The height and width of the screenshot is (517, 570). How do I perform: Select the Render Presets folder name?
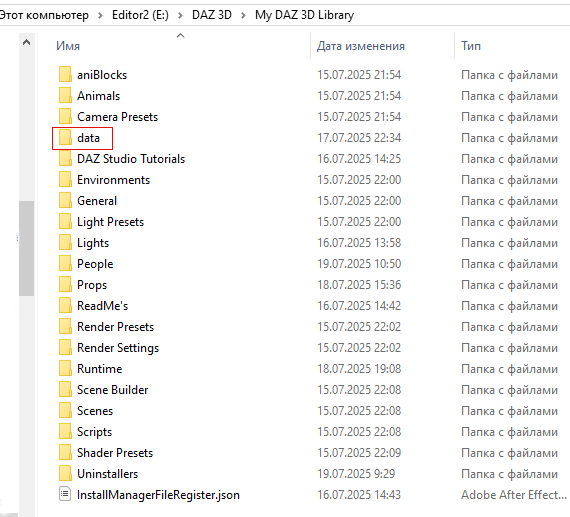(x=116, y=327)
